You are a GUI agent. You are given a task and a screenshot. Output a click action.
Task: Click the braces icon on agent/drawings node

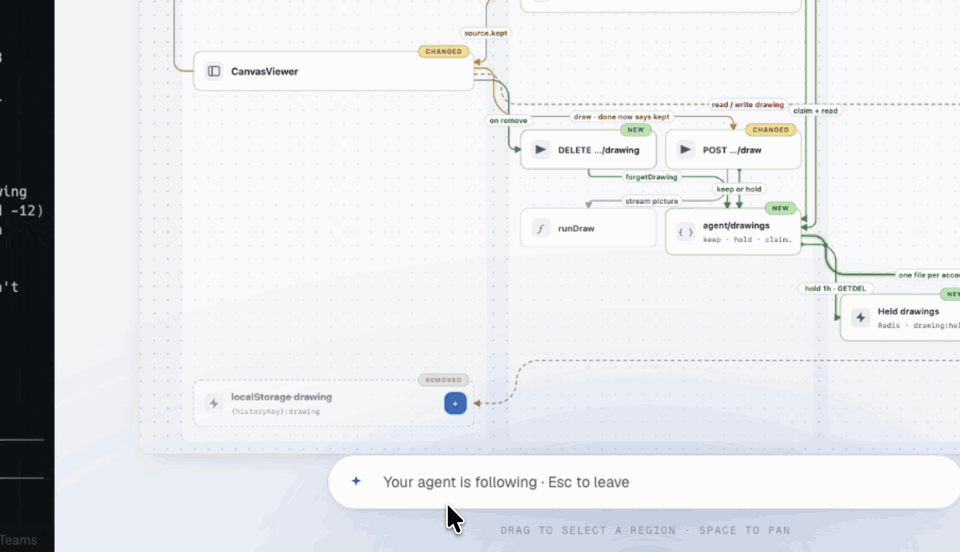pyautogui.click(x=686, y=232)
